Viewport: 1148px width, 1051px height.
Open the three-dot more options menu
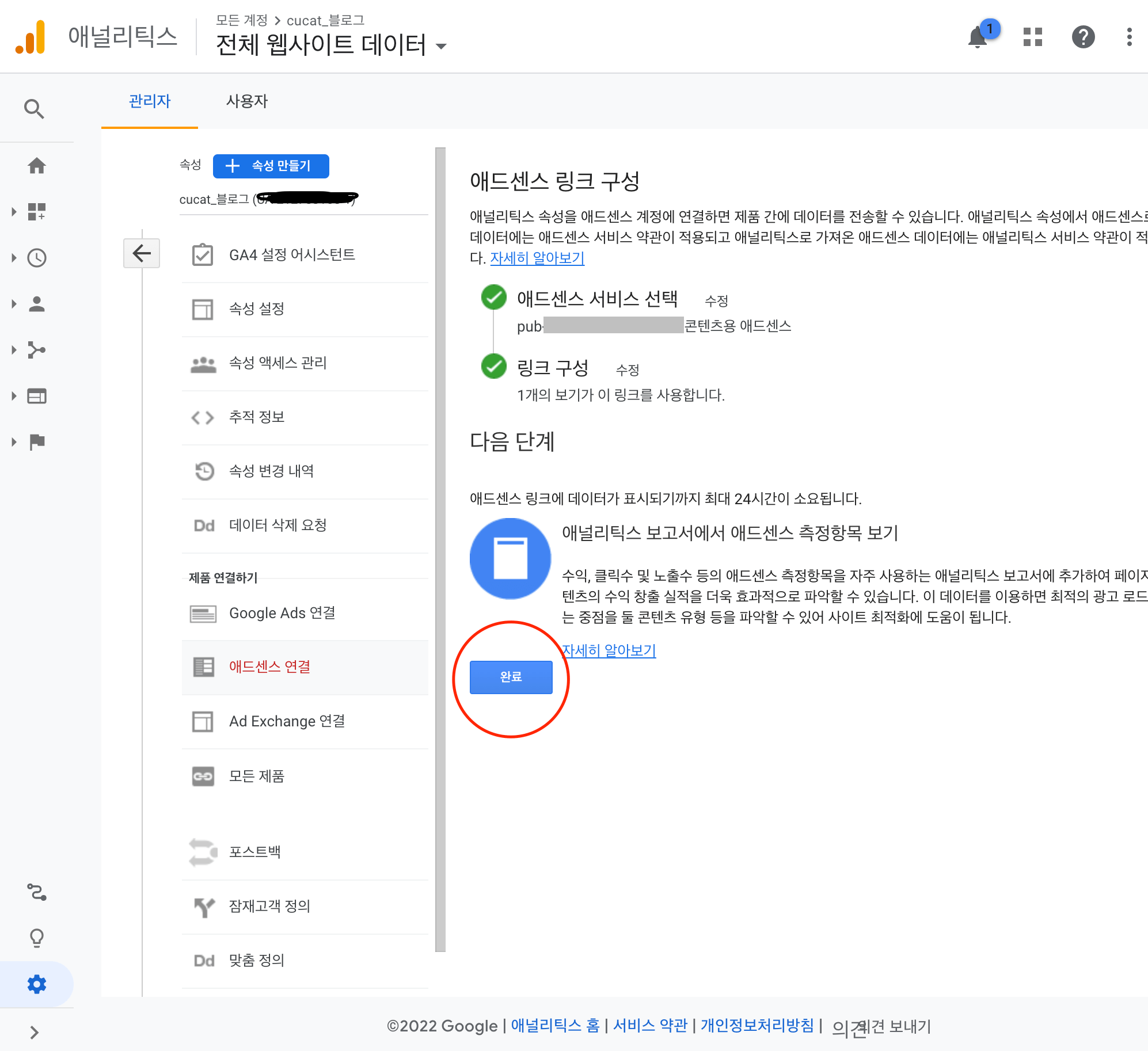click(1129, 37)
